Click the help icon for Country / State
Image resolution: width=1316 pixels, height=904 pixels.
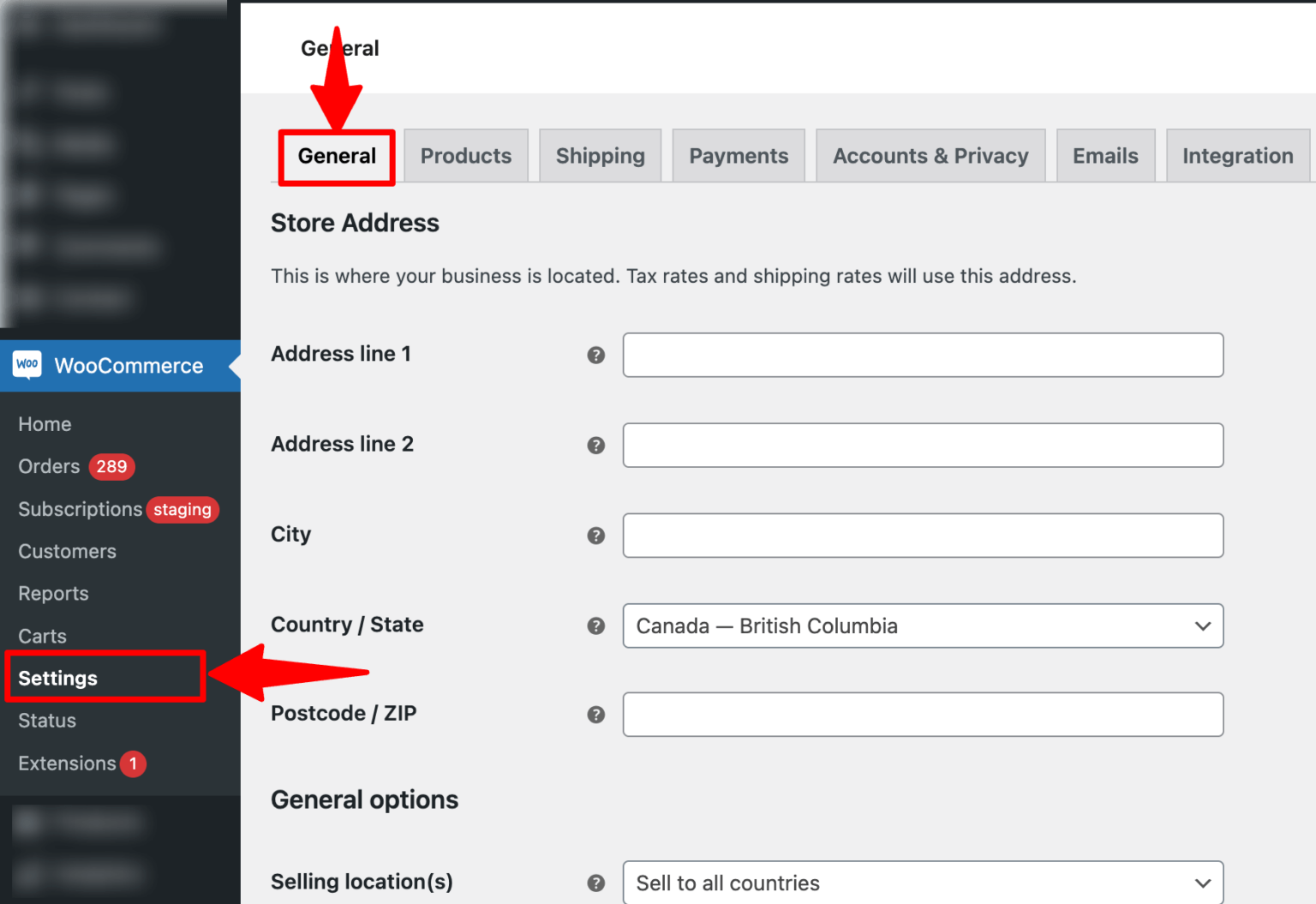(x=596, y=626)
